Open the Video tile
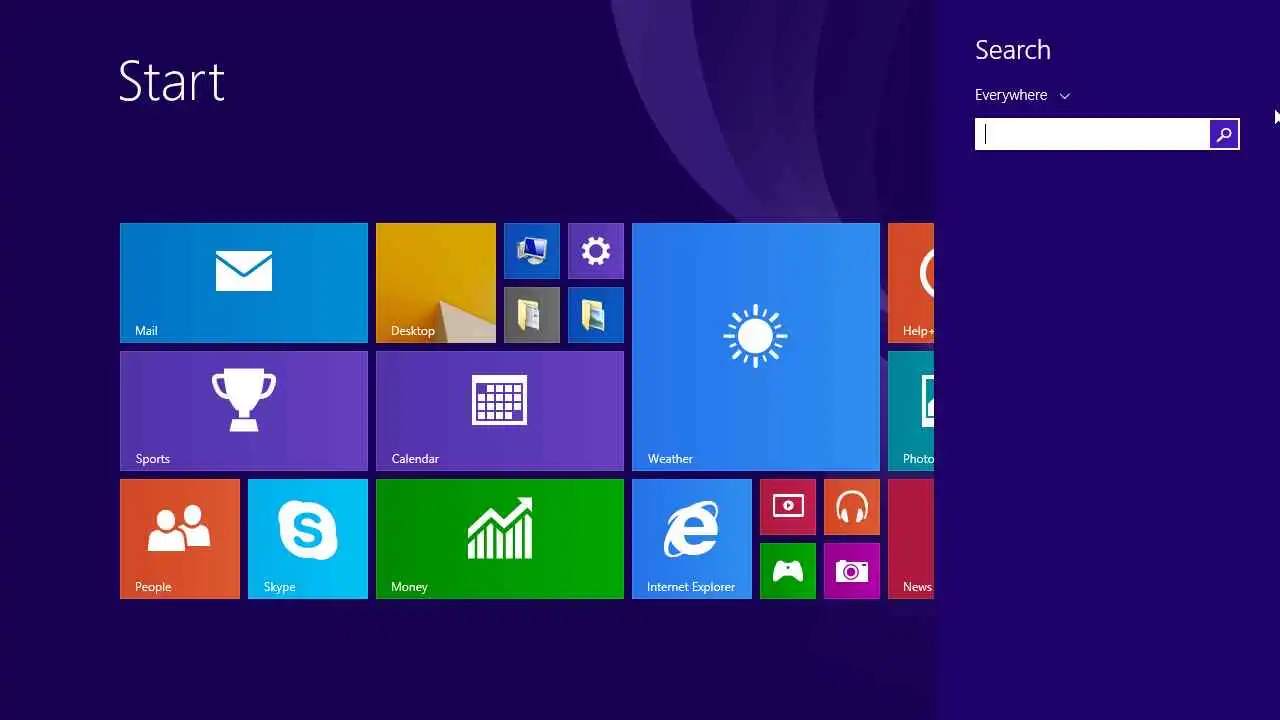Image resolution: width=1280 pixels, height=720 pixels. pyautogui.click(x=788, y=507)
